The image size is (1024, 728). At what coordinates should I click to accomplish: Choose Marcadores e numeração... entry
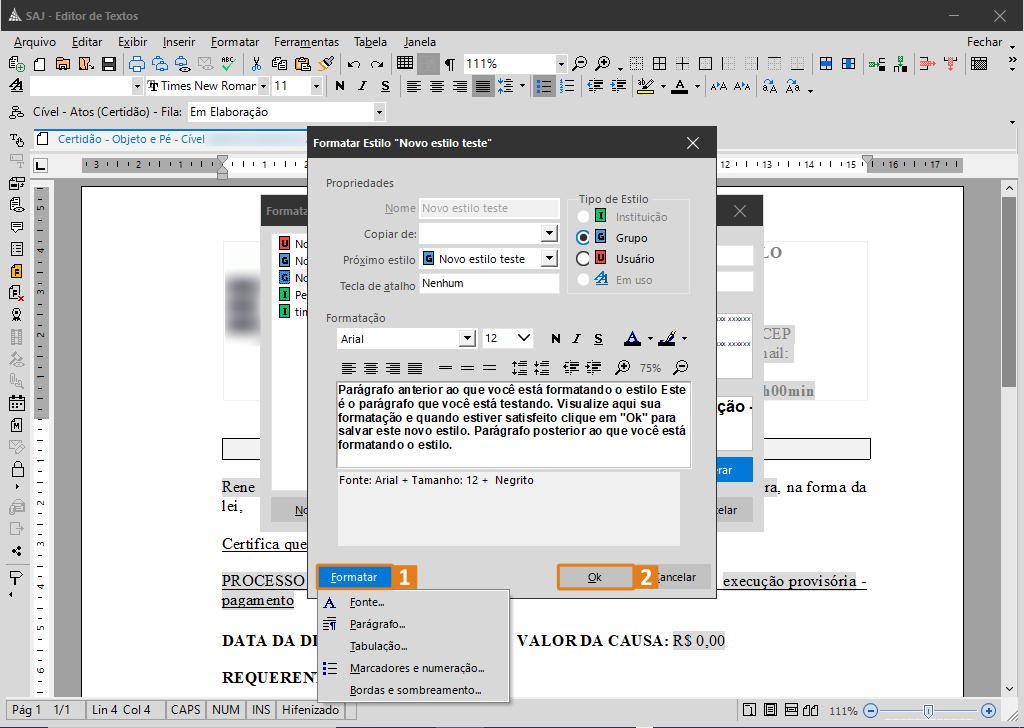(413, 668)
